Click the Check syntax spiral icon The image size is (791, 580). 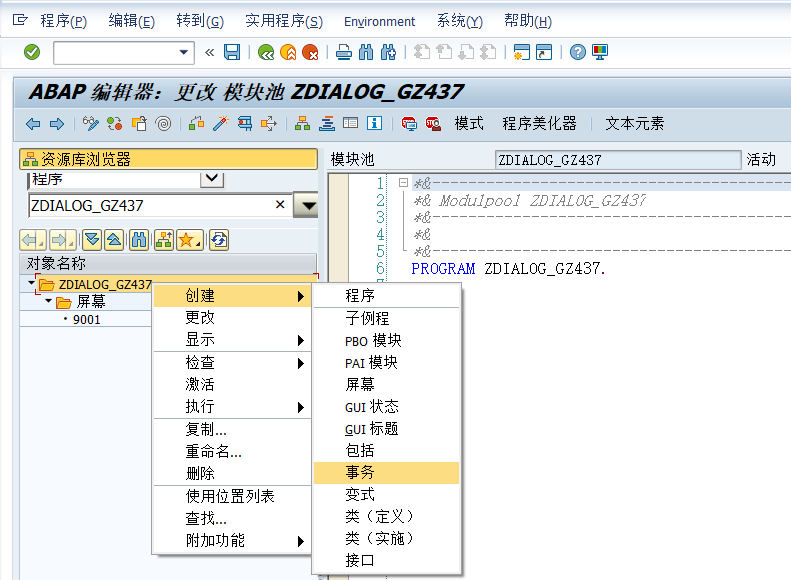point(163,124)
